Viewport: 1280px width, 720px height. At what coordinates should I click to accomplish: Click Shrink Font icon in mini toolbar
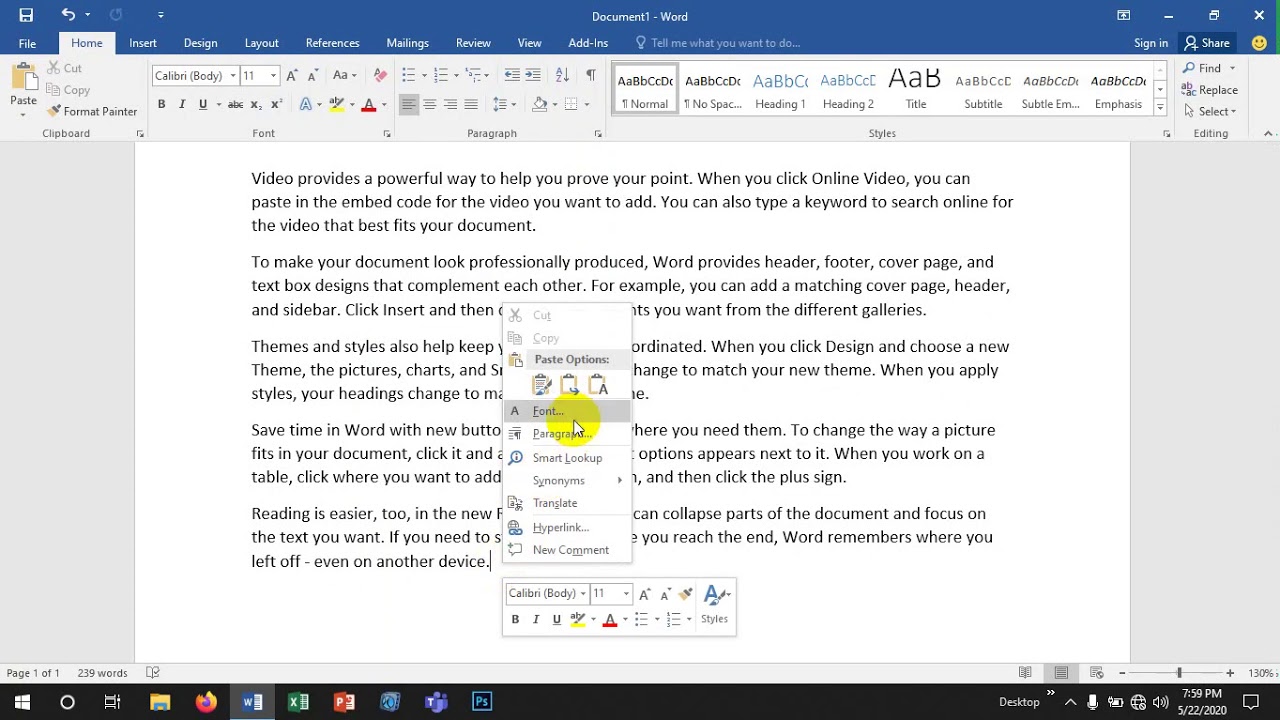[x=665, y=593]
